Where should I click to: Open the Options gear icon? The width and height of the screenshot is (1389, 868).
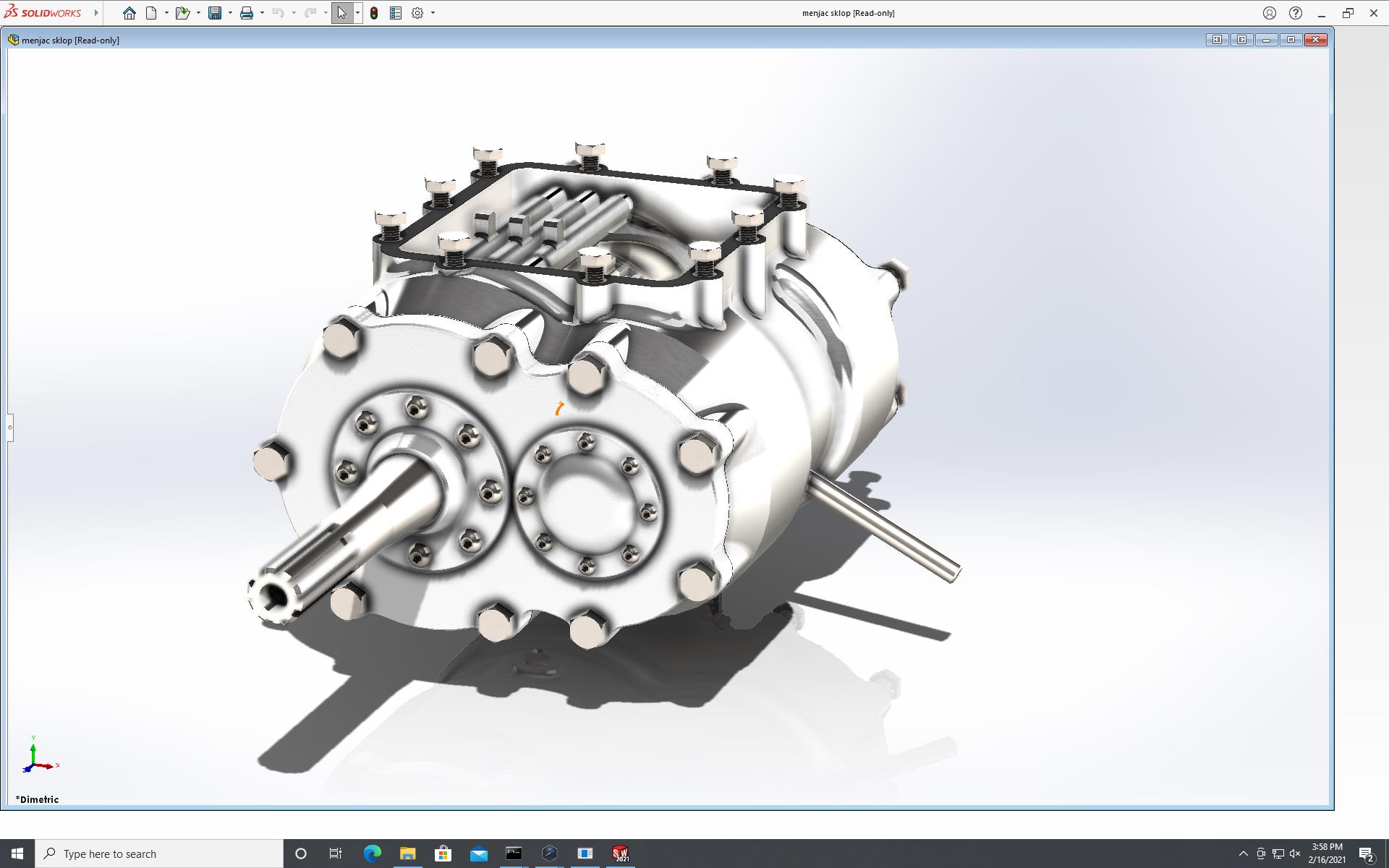point(417,13)
